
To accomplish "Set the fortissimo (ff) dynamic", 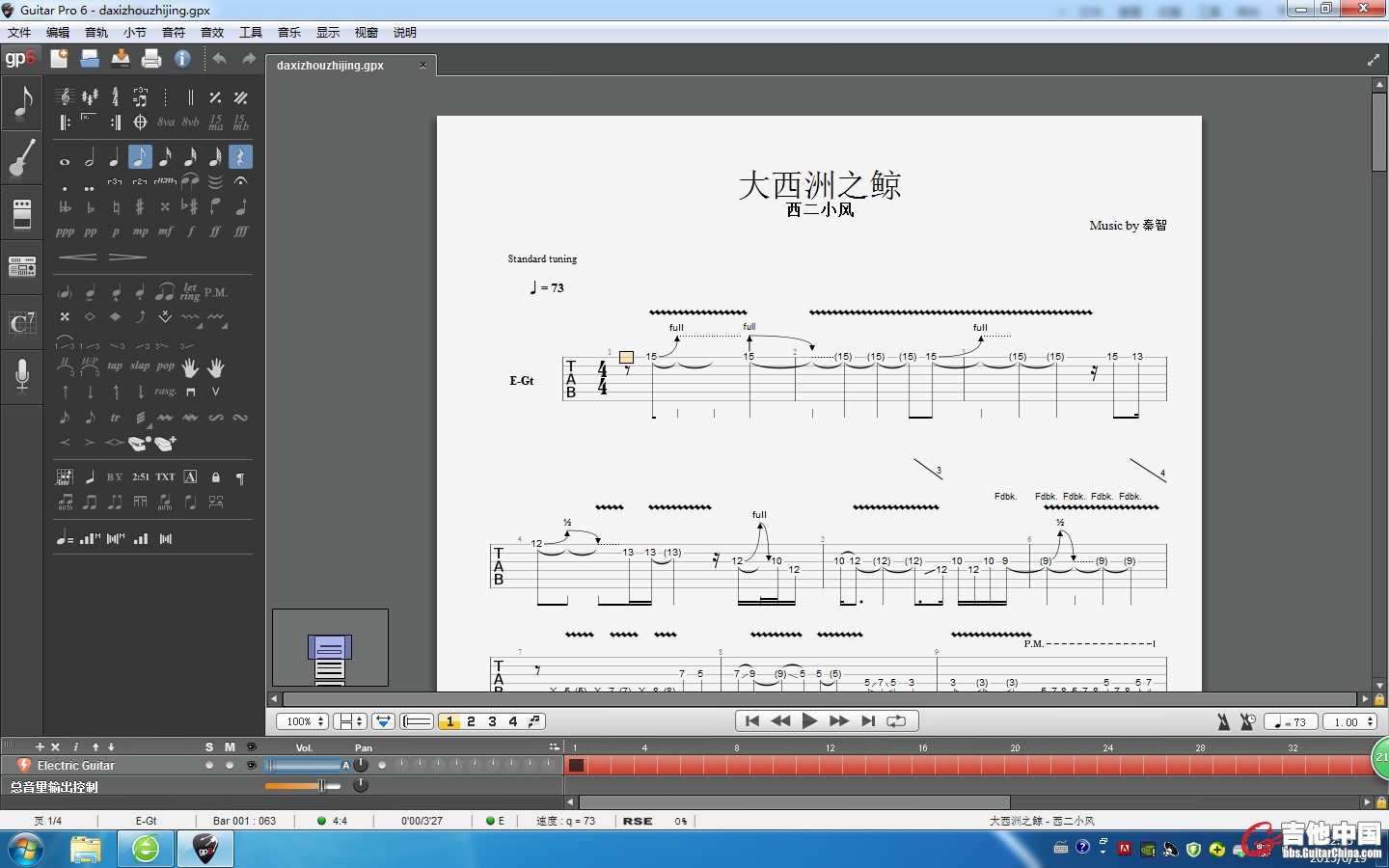I will [x=215, y=231].
